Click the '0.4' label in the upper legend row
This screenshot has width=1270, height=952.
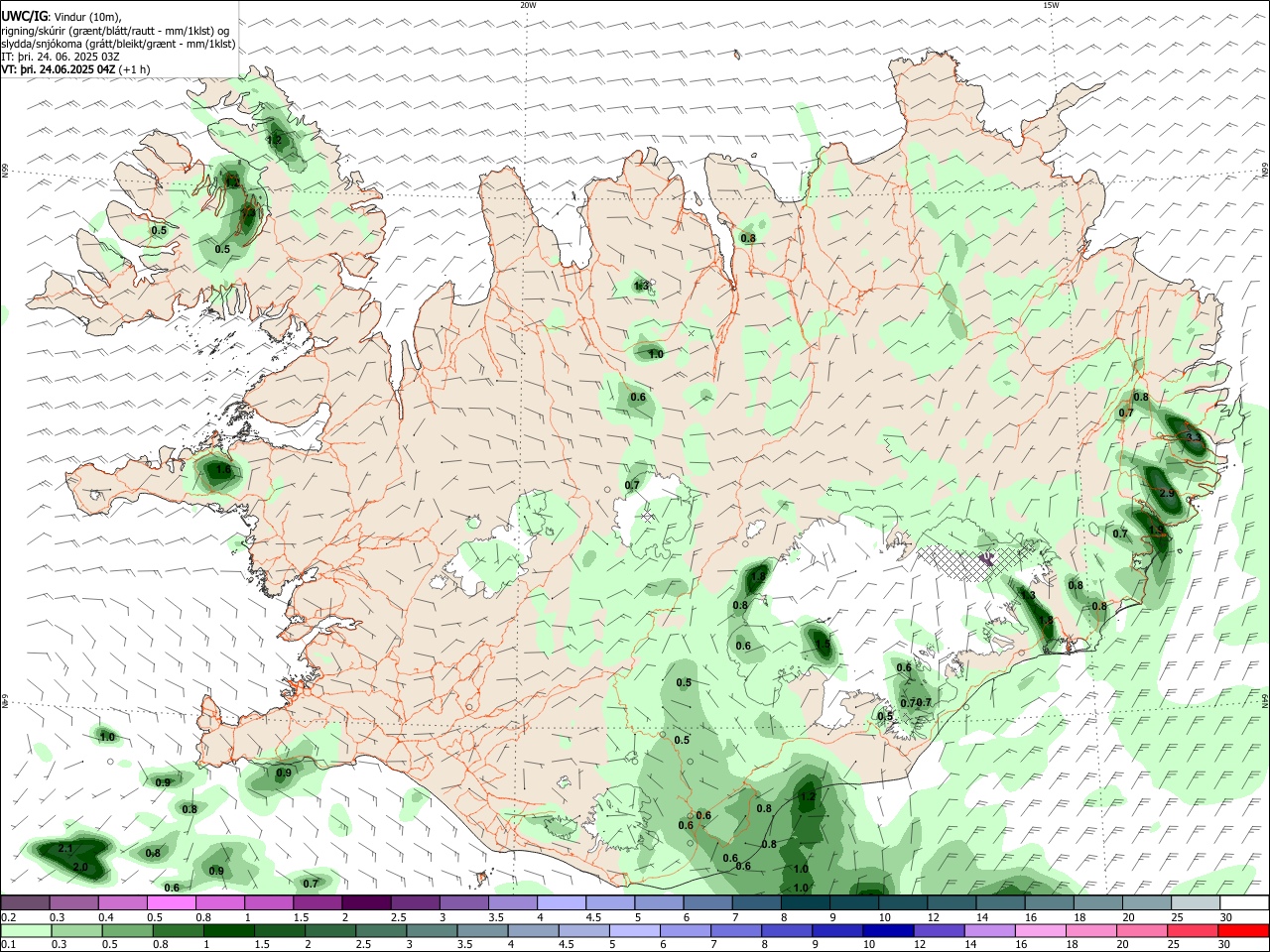coord(106,917)
